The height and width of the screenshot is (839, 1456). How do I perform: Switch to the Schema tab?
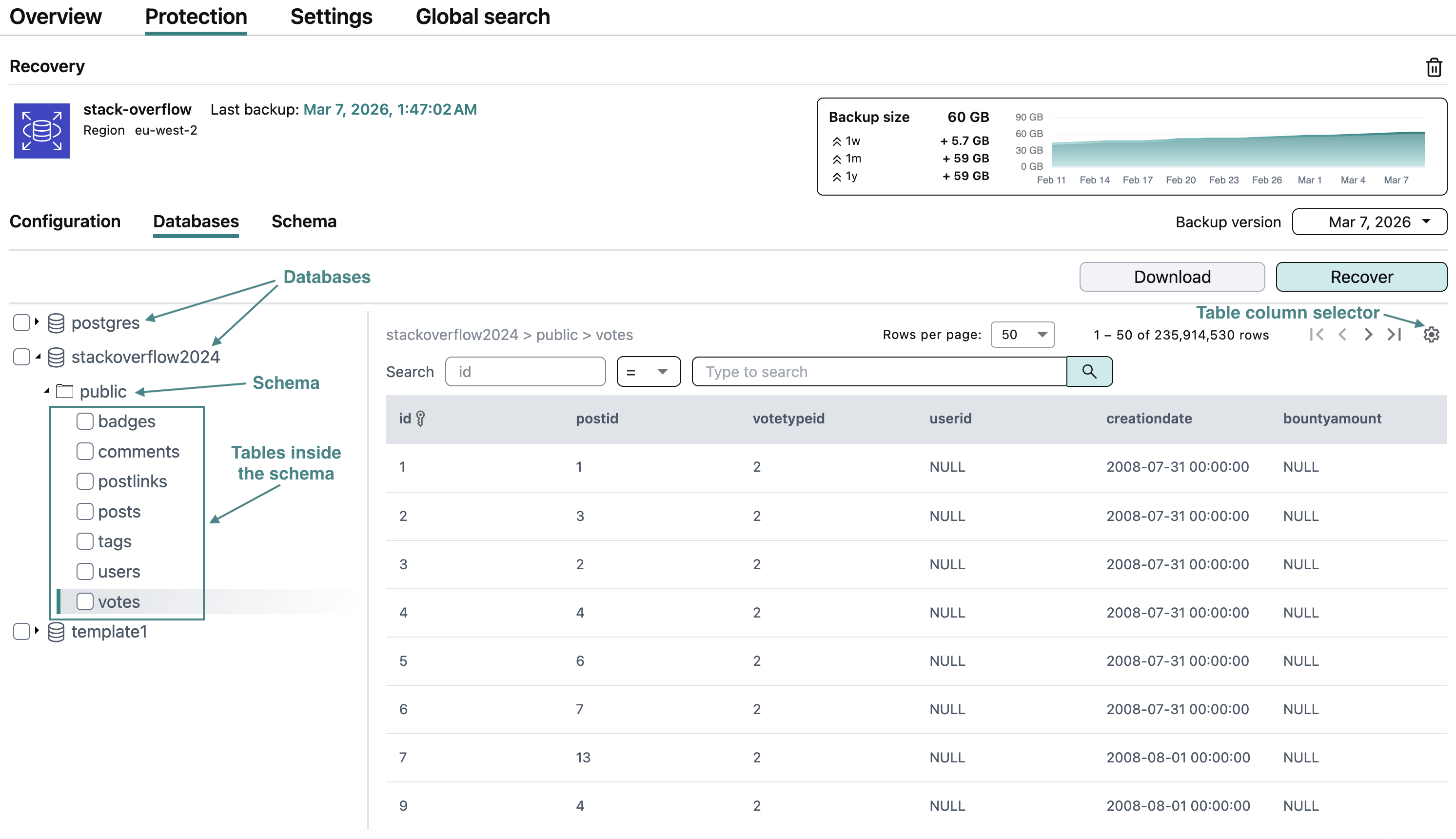point(303,222)
